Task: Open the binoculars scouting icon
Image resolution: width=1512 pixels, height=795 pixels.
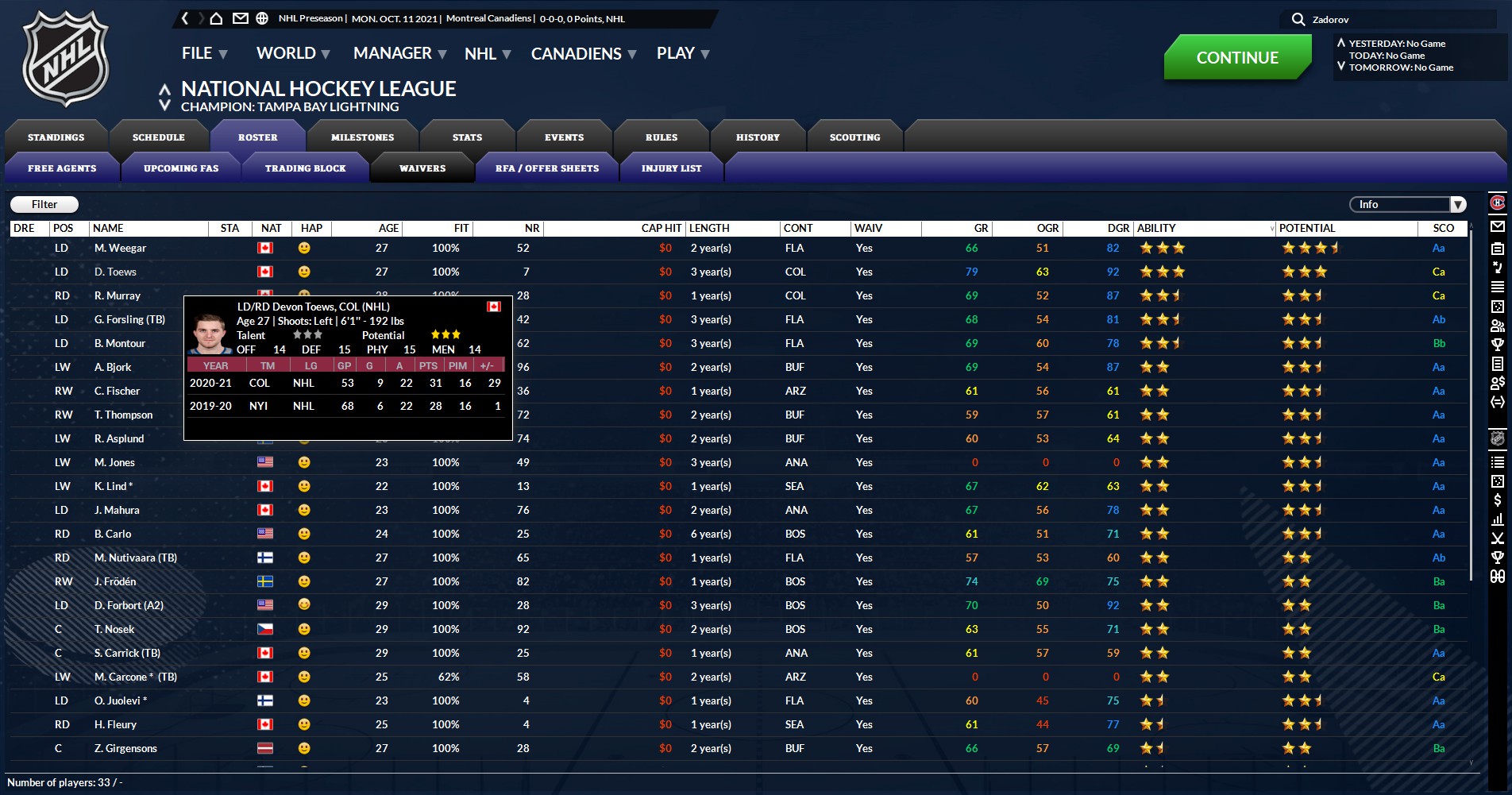Action: (x=1498, y=576)
